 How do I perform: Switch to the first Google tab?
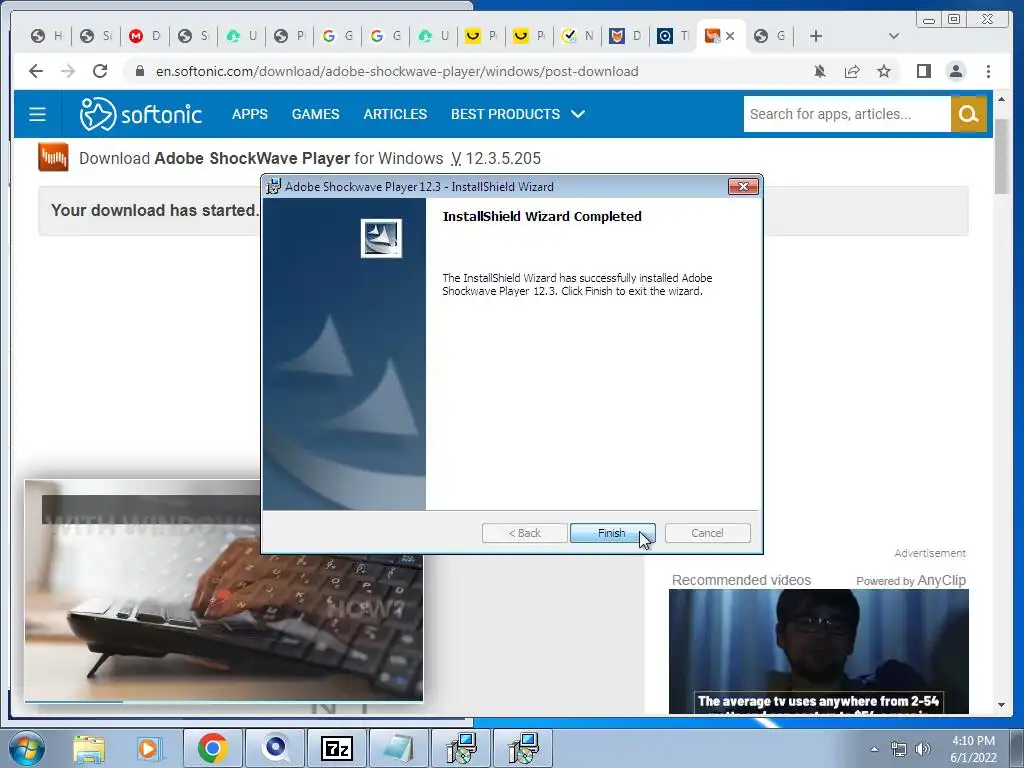(x=338, y=36)
